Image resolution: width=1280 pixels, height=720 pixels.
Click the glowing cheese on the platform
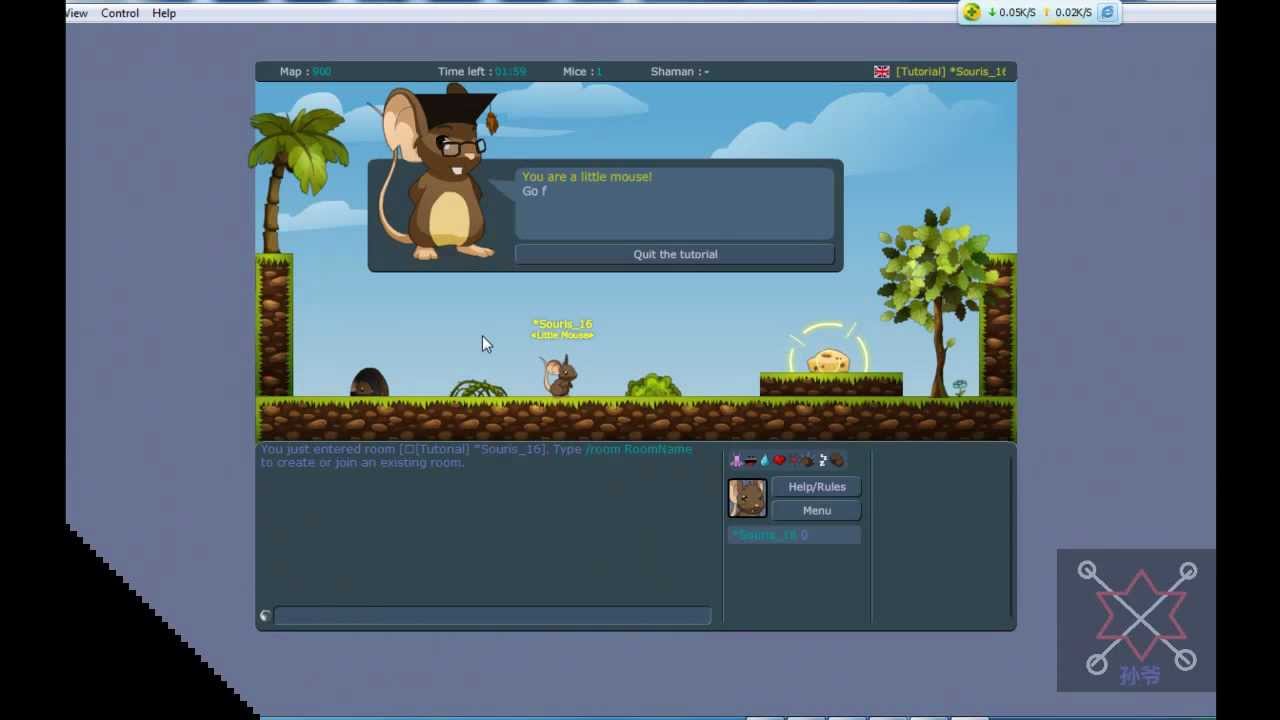(x=828, y=360)
